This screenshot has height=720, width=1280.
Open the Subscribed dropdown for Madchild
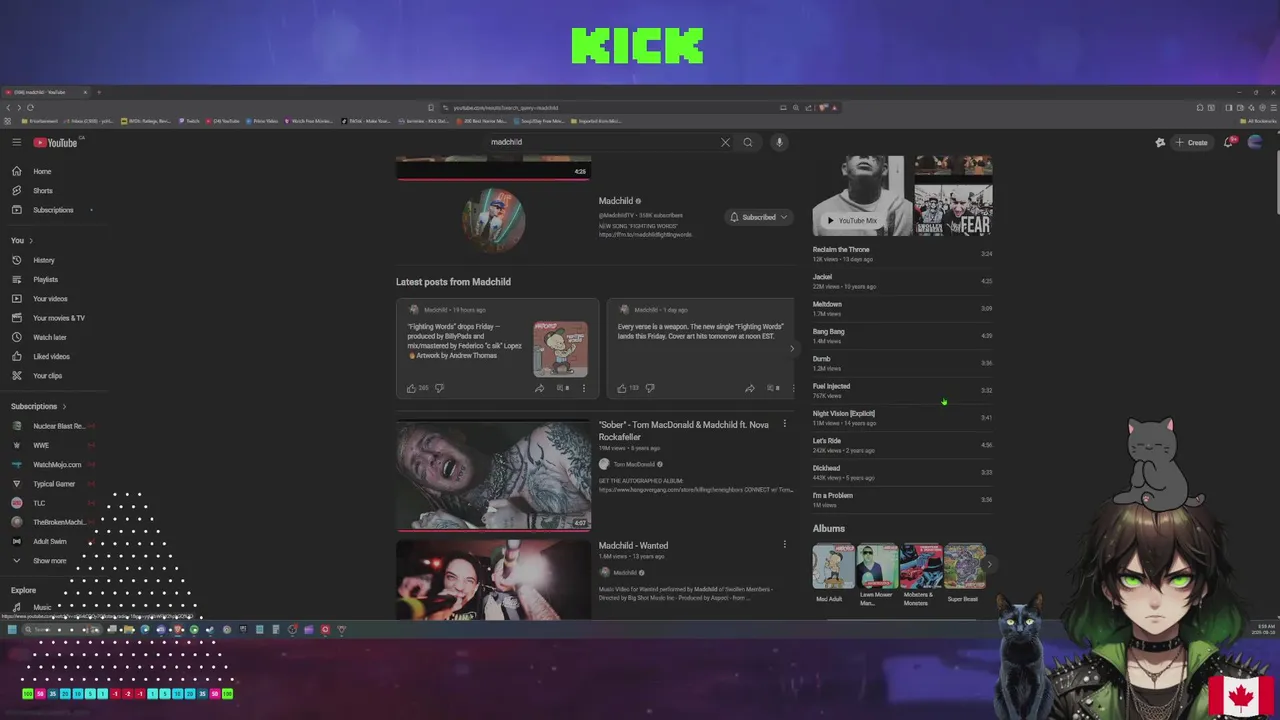coord(758,217)
